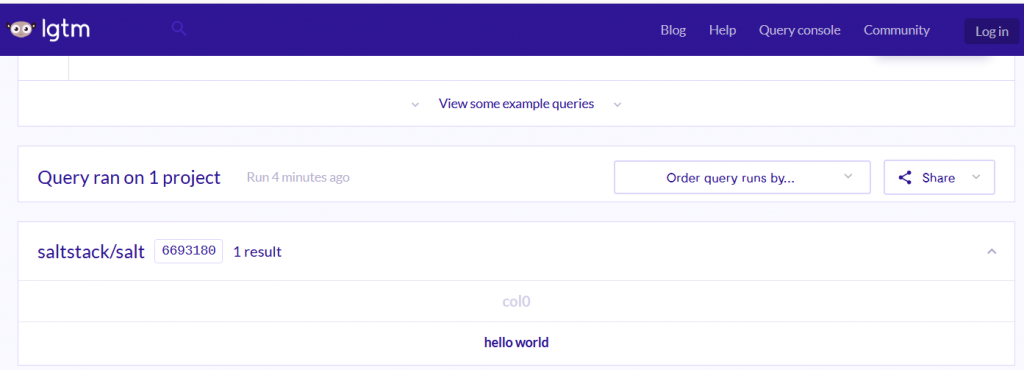Open the Help menu item

[x=722, y=30]
